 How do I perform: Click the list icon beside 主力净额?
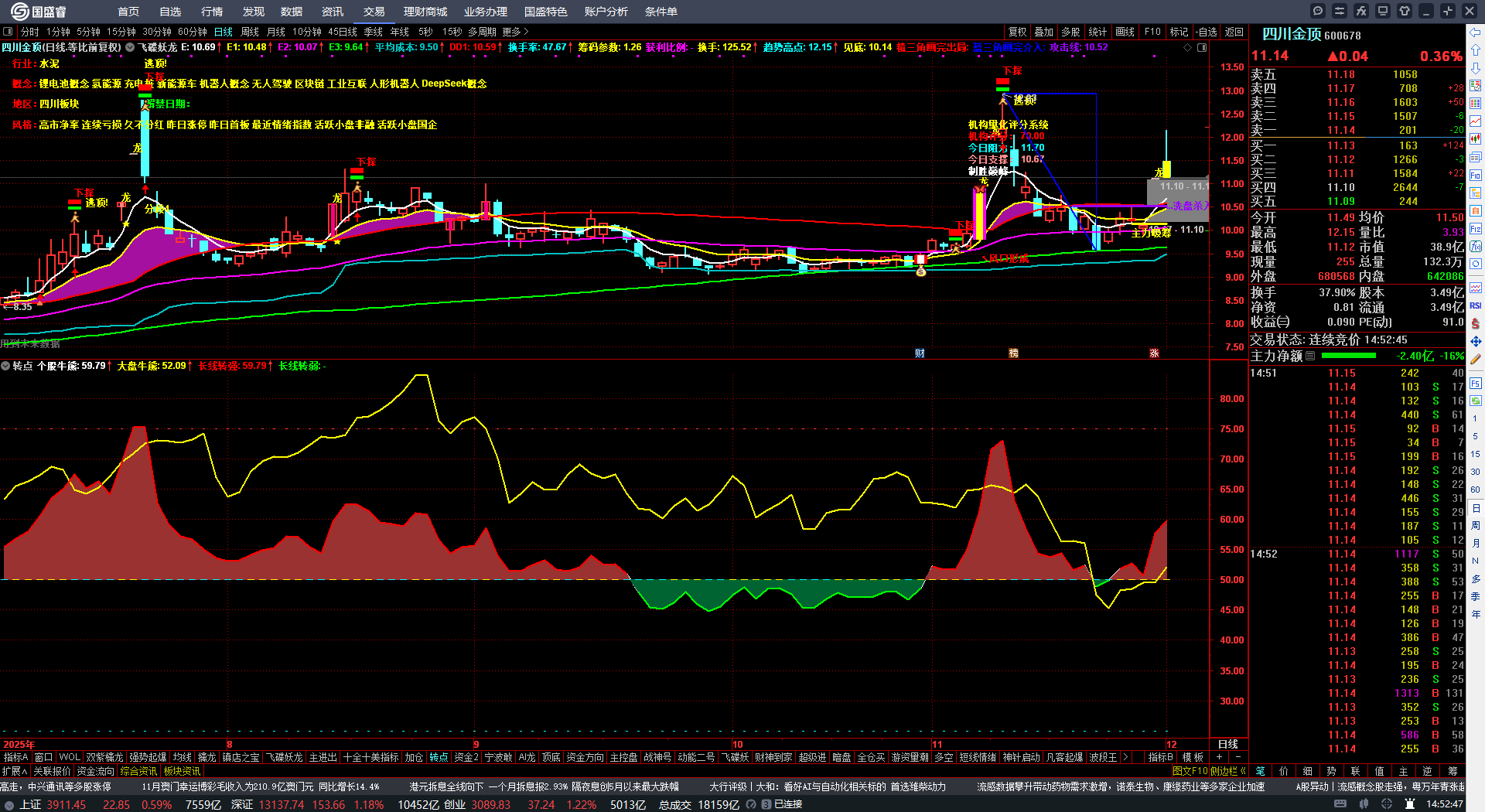tap(1310, 356)
